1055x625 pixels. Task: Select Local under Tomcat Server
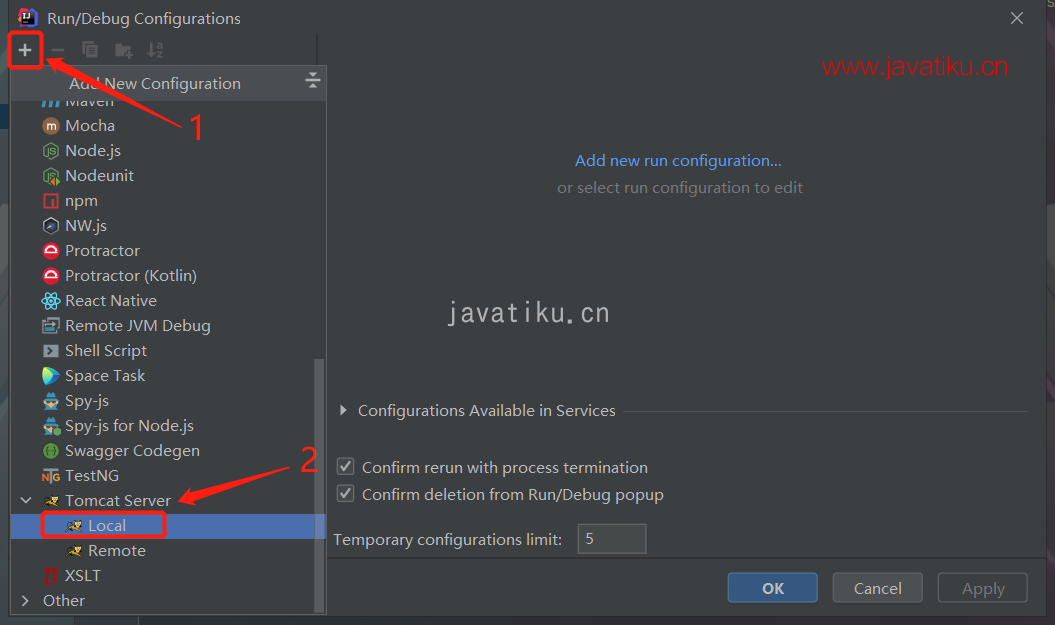[x=168, y=525]
